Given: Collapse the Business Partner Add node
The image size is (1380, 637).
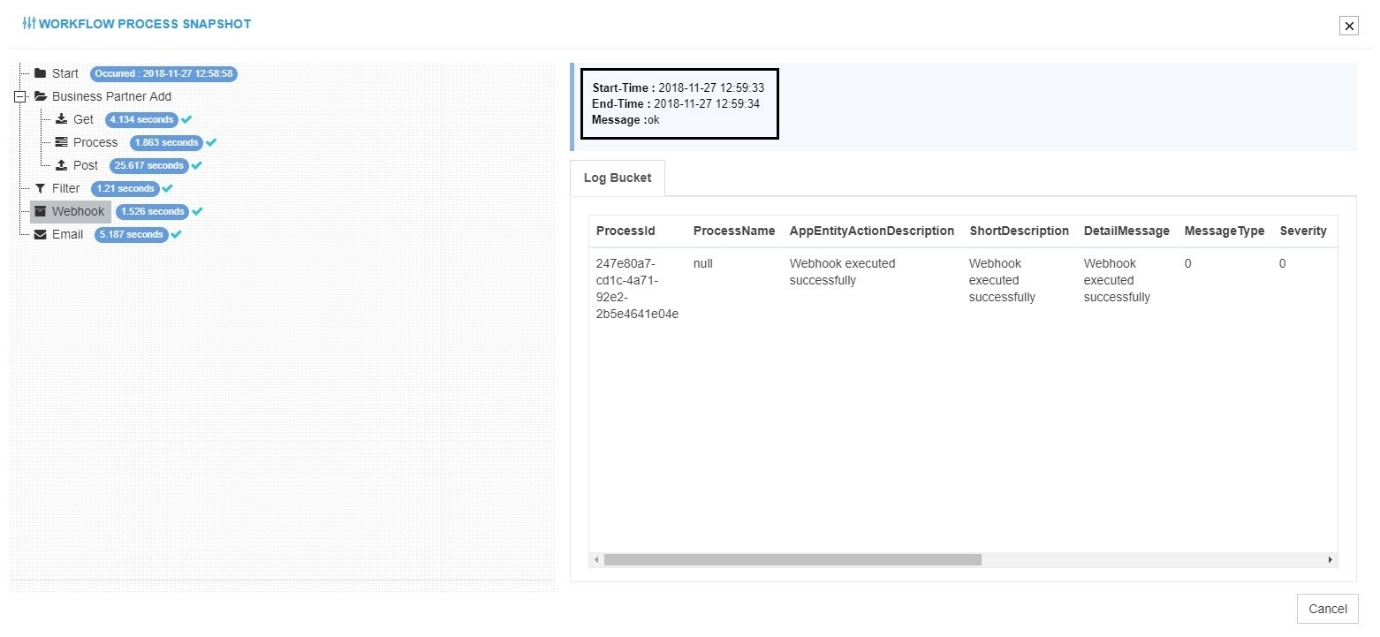Looking at the screenshot, I should click(x=19, y=97).
